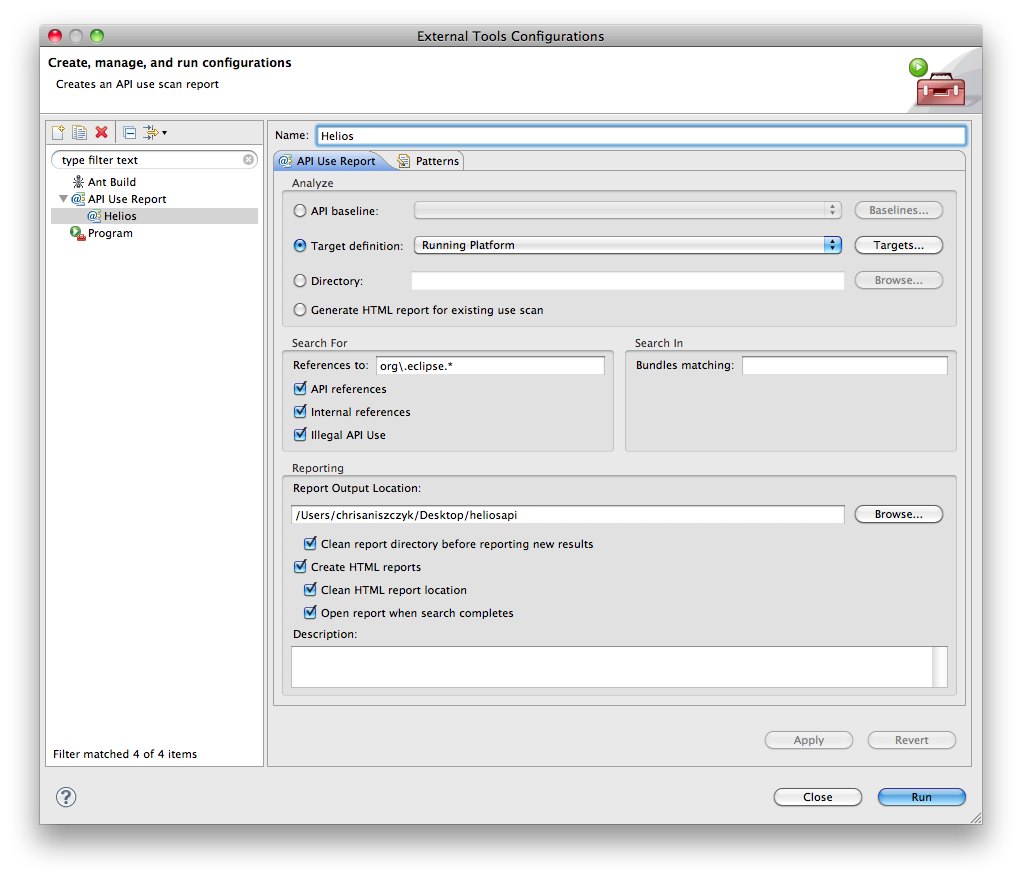Click the Revert button
This screenshot has height=879, width=1022.
(x=911, y=740)
